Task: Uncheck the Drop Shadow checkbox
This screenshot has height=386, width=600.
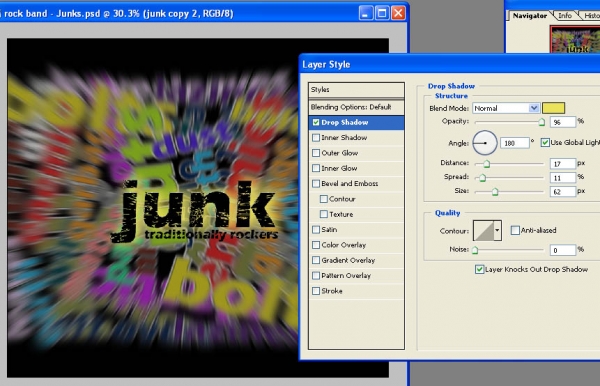Action: click(x=316, y=122)
